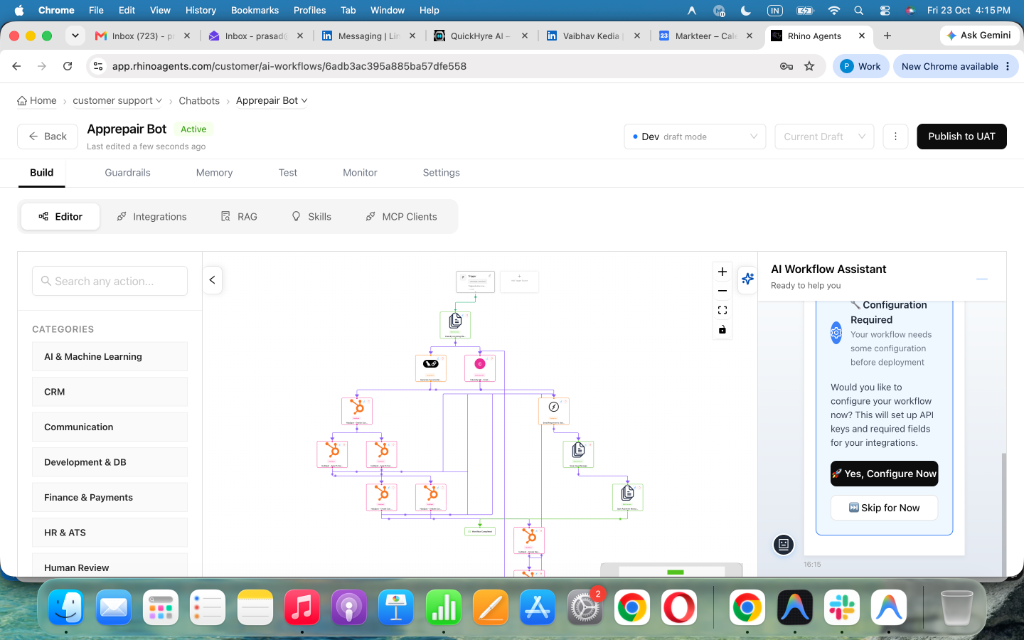
Task: Click the Ask Gemini button
Action: point(978,35)
